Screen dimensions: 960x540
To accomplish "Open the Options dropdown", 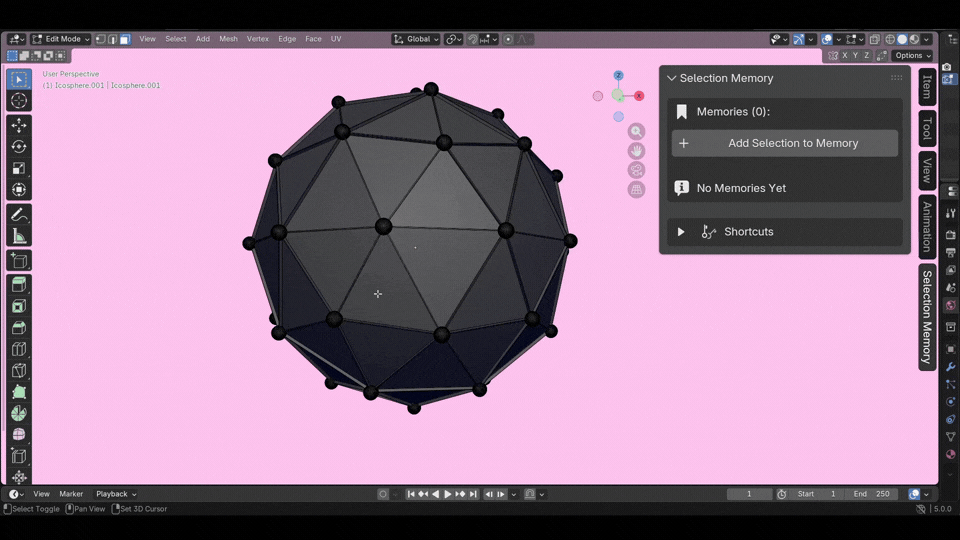I will click(912, 56).
